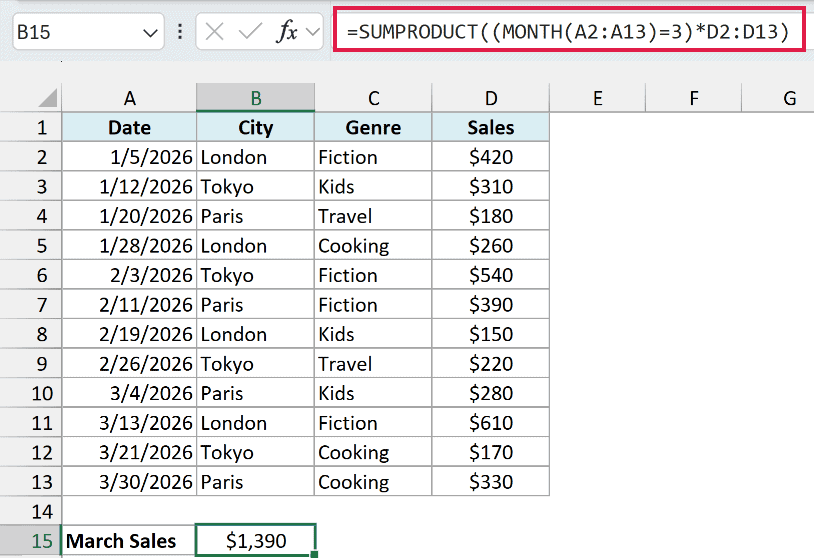The width and height of the screenshot is (814, 558).
Task: Select the 2/3/2026 date cell
Action: (129, 275)
